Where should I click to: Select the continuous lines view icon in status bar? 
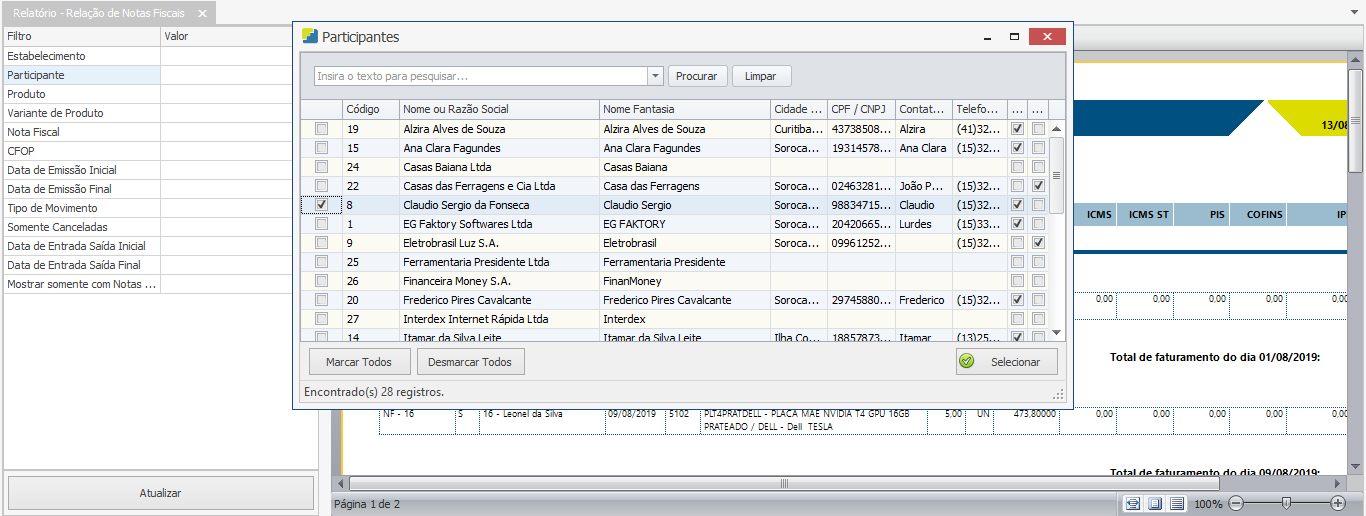(1177, 503)
